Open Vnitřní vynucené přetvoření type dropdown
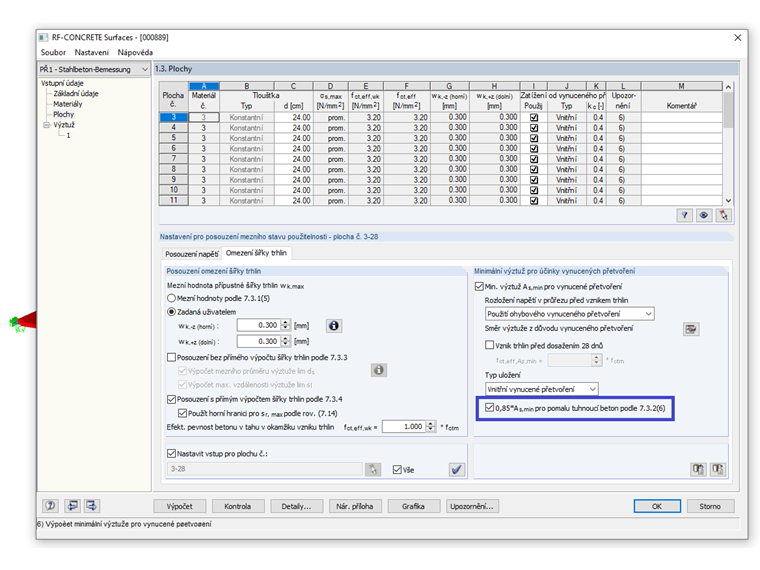The image size is (760, 570). click(x=541, y=389)
